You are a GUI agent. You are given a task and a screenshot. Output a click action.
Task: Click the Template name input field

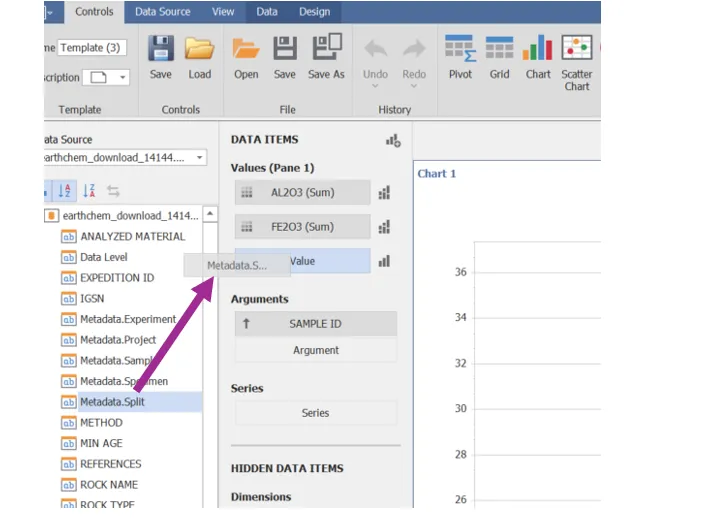(x=92, y=47)
